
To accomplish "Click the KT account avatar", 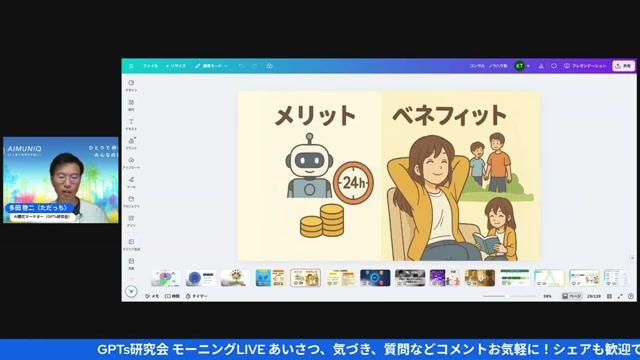I will 519,66.
